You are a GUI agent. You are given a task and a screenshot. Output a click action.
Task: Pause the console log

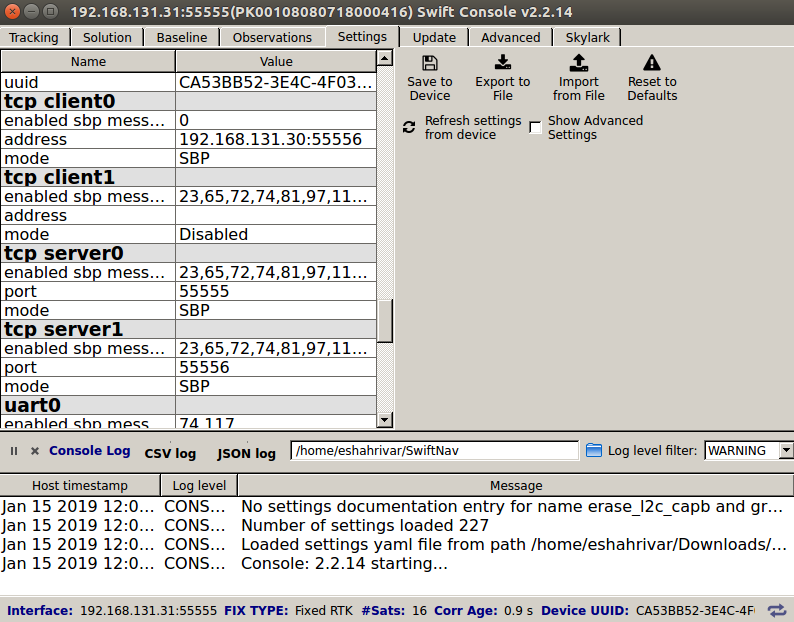[x=14, y=451]
